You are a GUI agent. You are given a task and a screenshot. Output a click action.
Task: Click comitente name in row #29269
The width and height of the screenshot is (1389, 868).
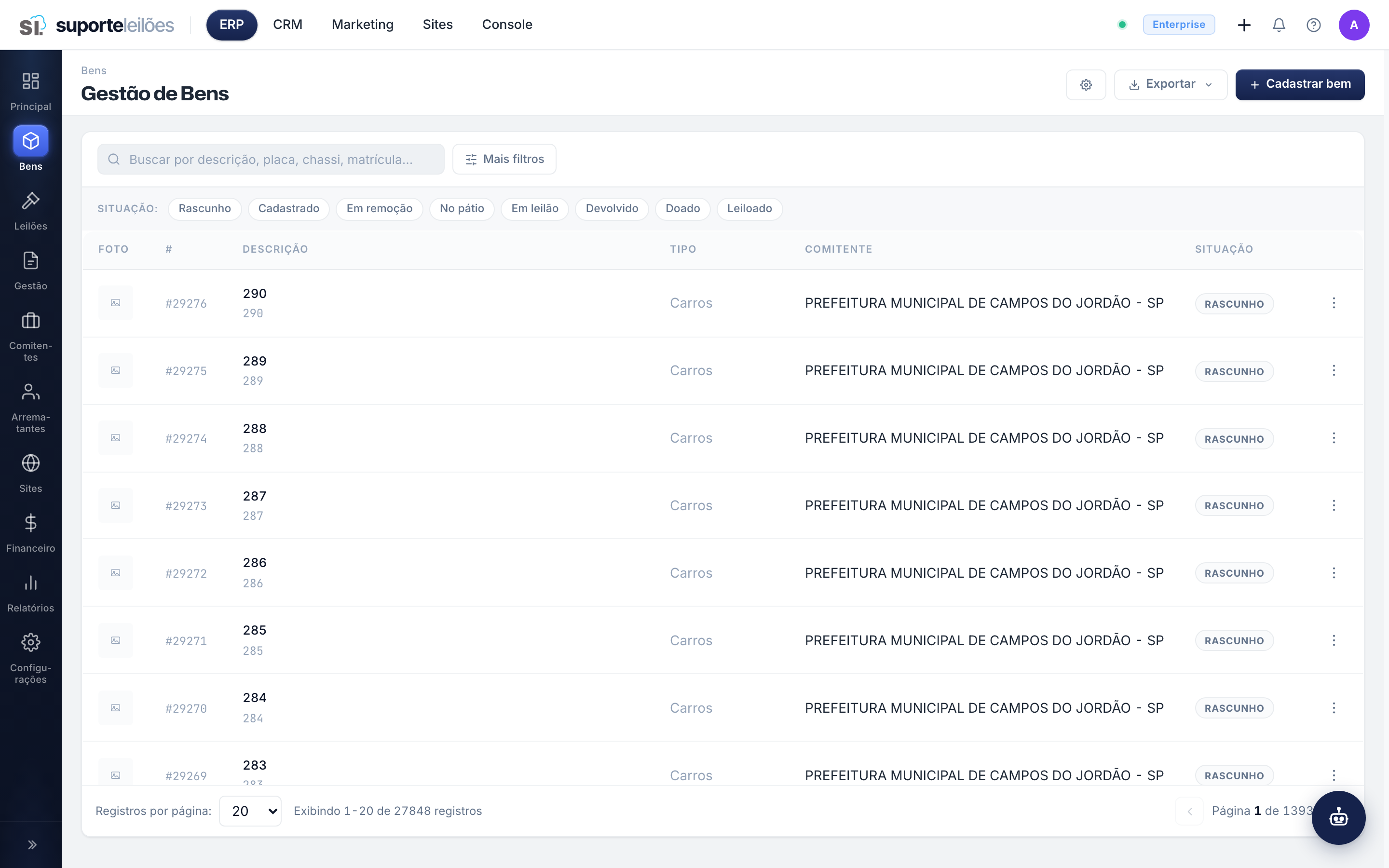[x=984, y=775]
